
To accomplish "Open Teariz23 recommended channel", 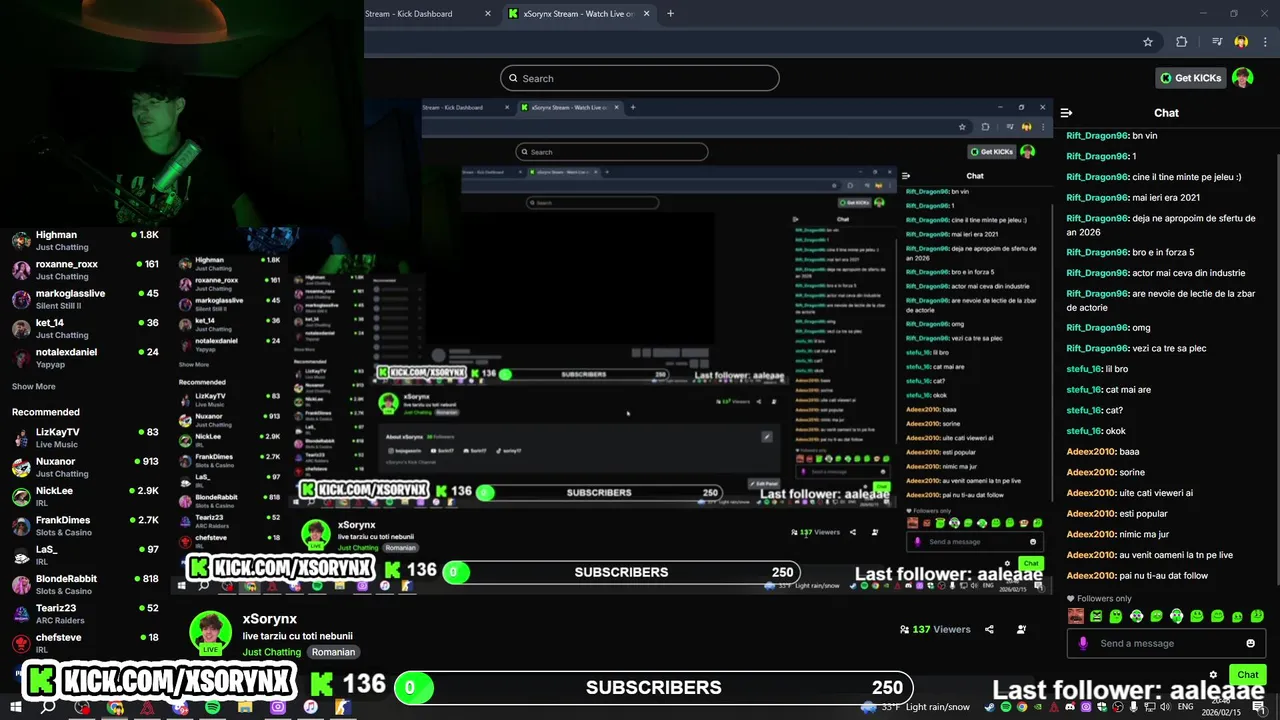I will 86,613.
